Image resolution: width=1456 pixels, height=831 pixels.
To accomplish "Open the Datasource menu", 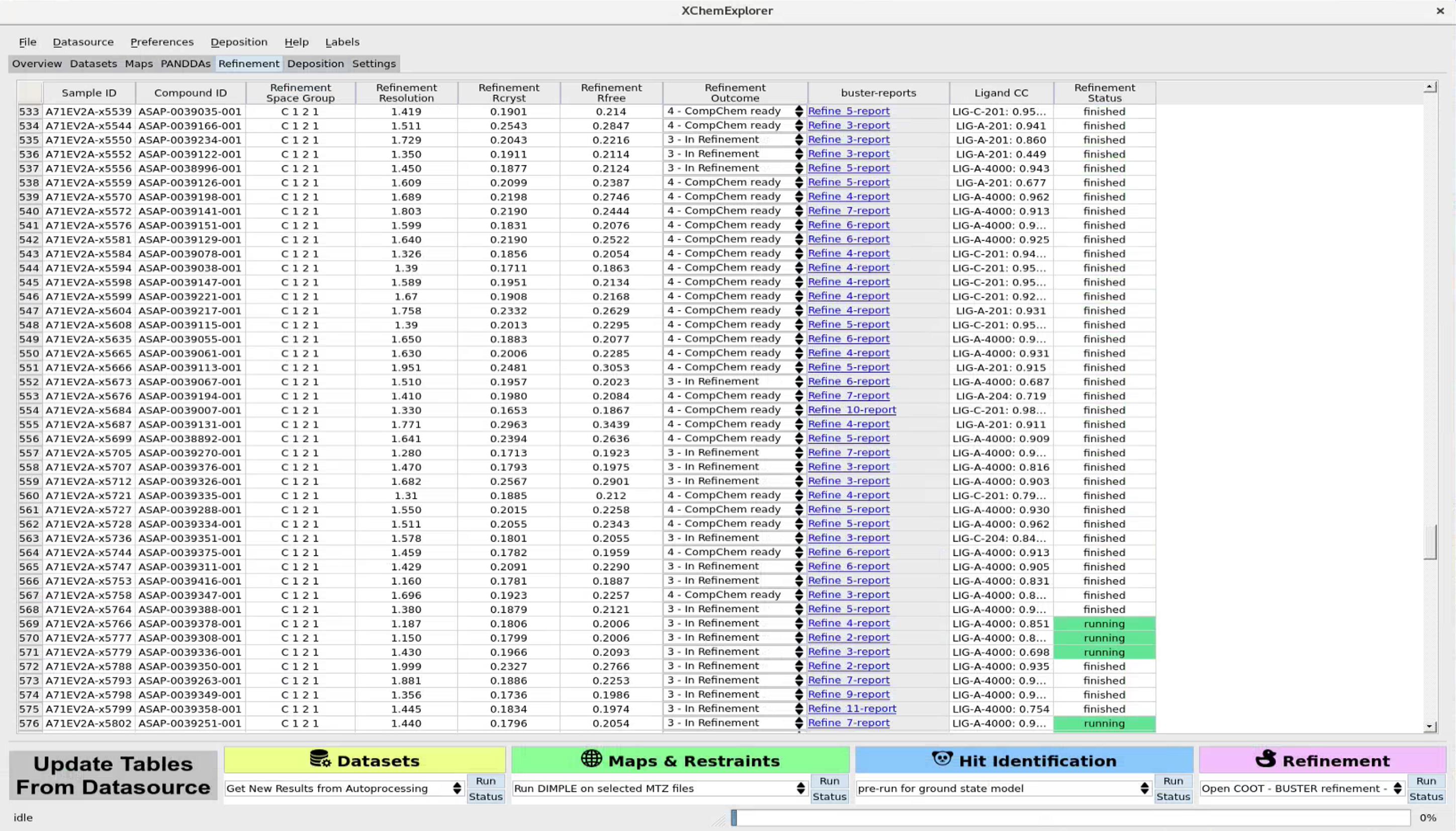I will pyautogui.click(x=83, y=42).
